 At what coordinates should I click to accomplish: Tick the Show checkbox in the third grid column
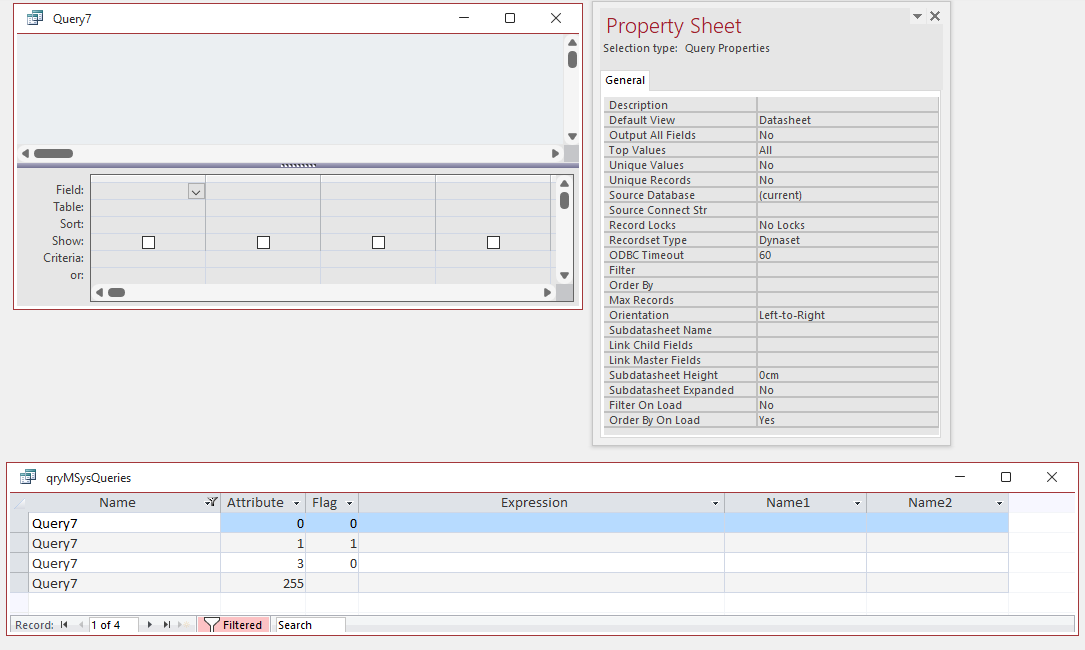[x=378, y=242]
